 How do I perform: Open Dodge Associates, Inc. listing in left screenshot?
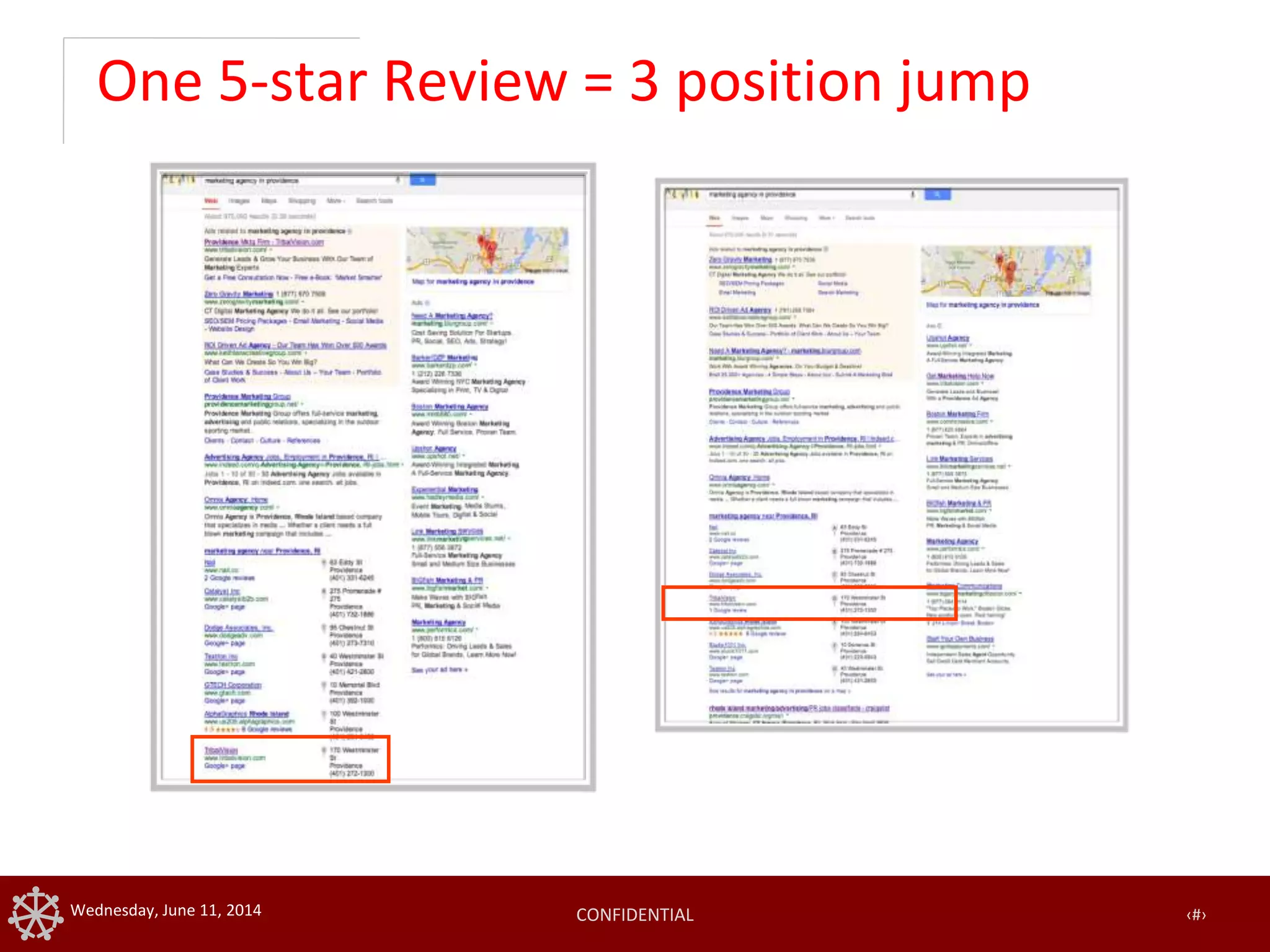pos(239,628)
